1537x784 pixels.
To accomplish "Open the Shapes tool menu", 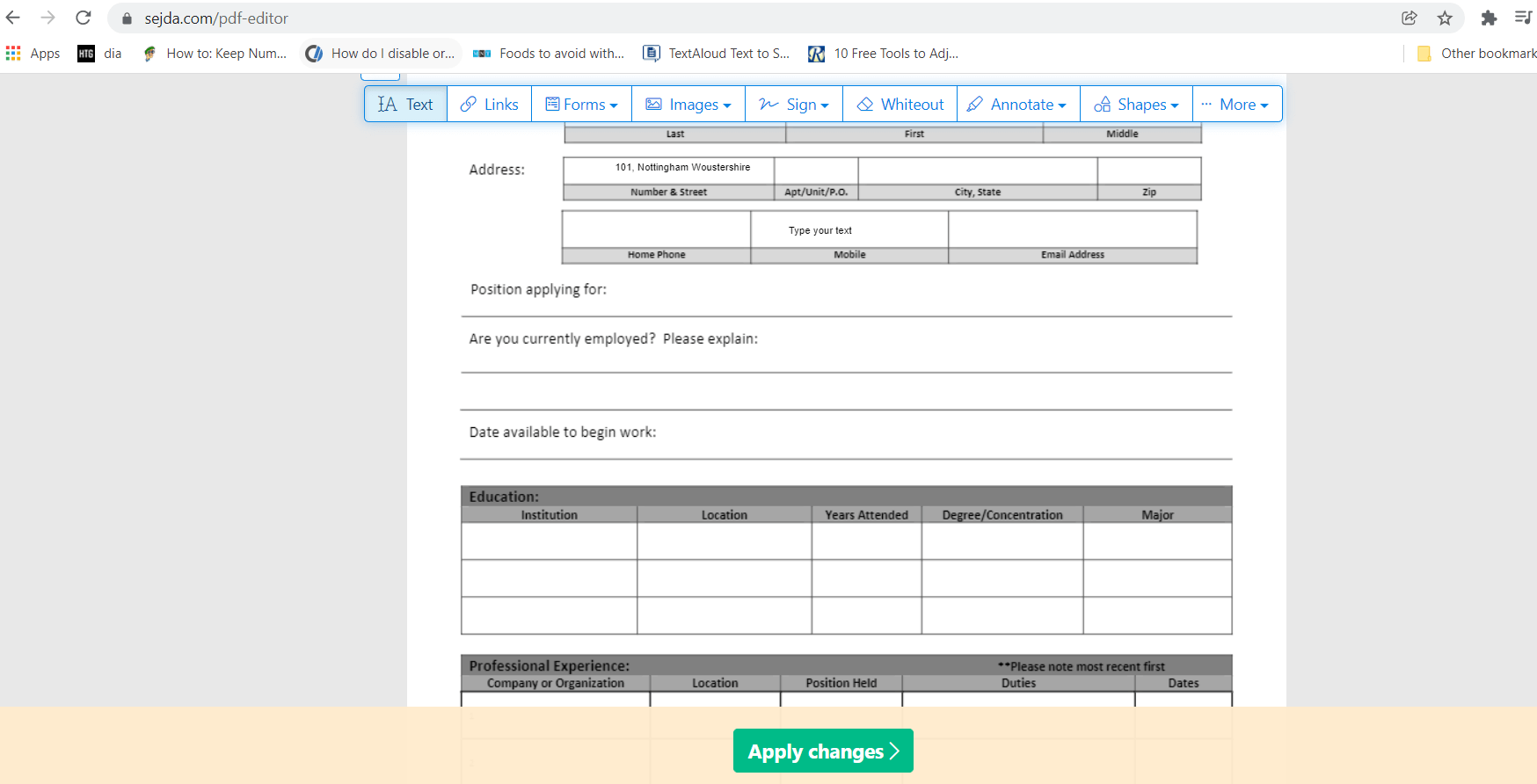I will [1136, 105].
